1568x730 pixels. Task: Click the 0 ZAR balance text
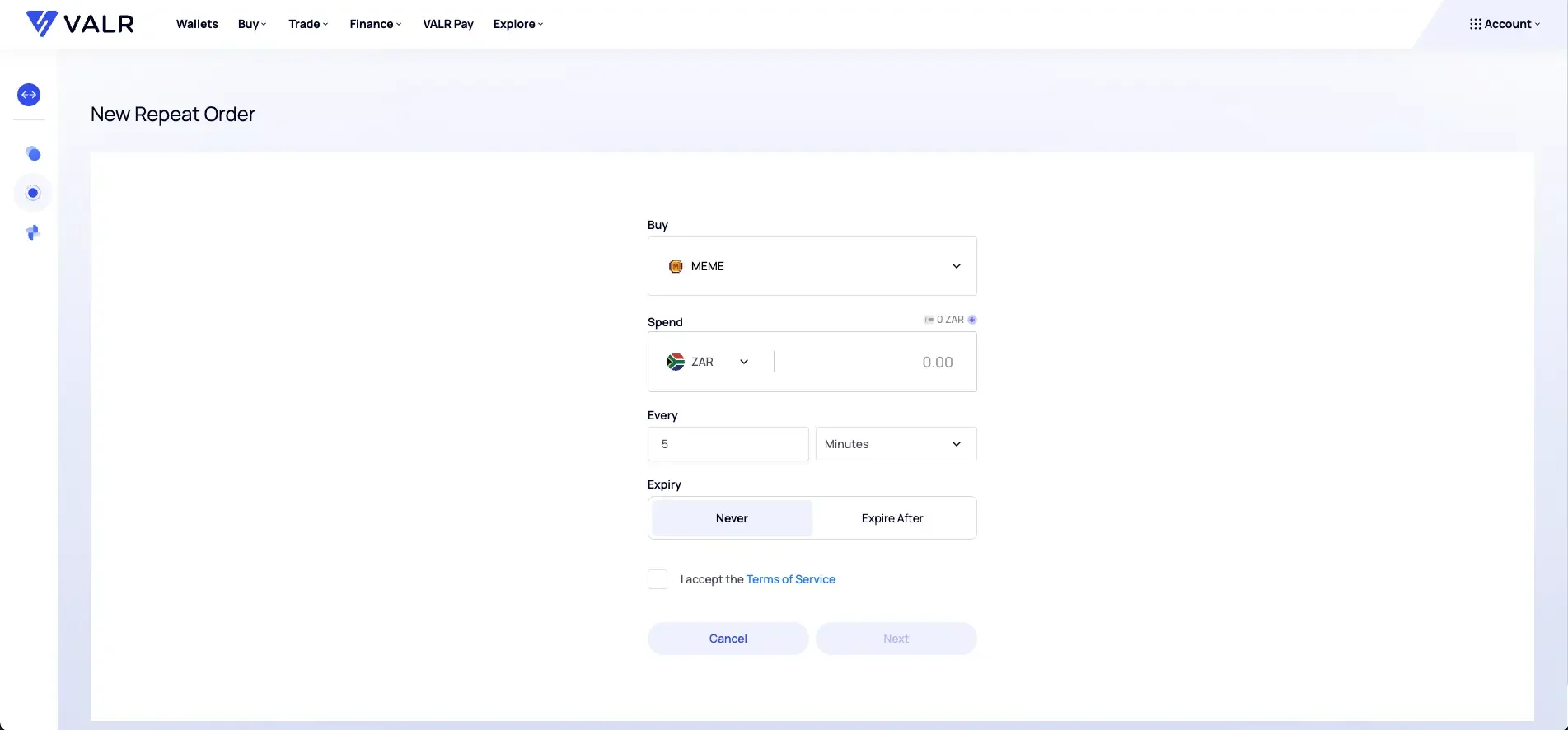950,320
